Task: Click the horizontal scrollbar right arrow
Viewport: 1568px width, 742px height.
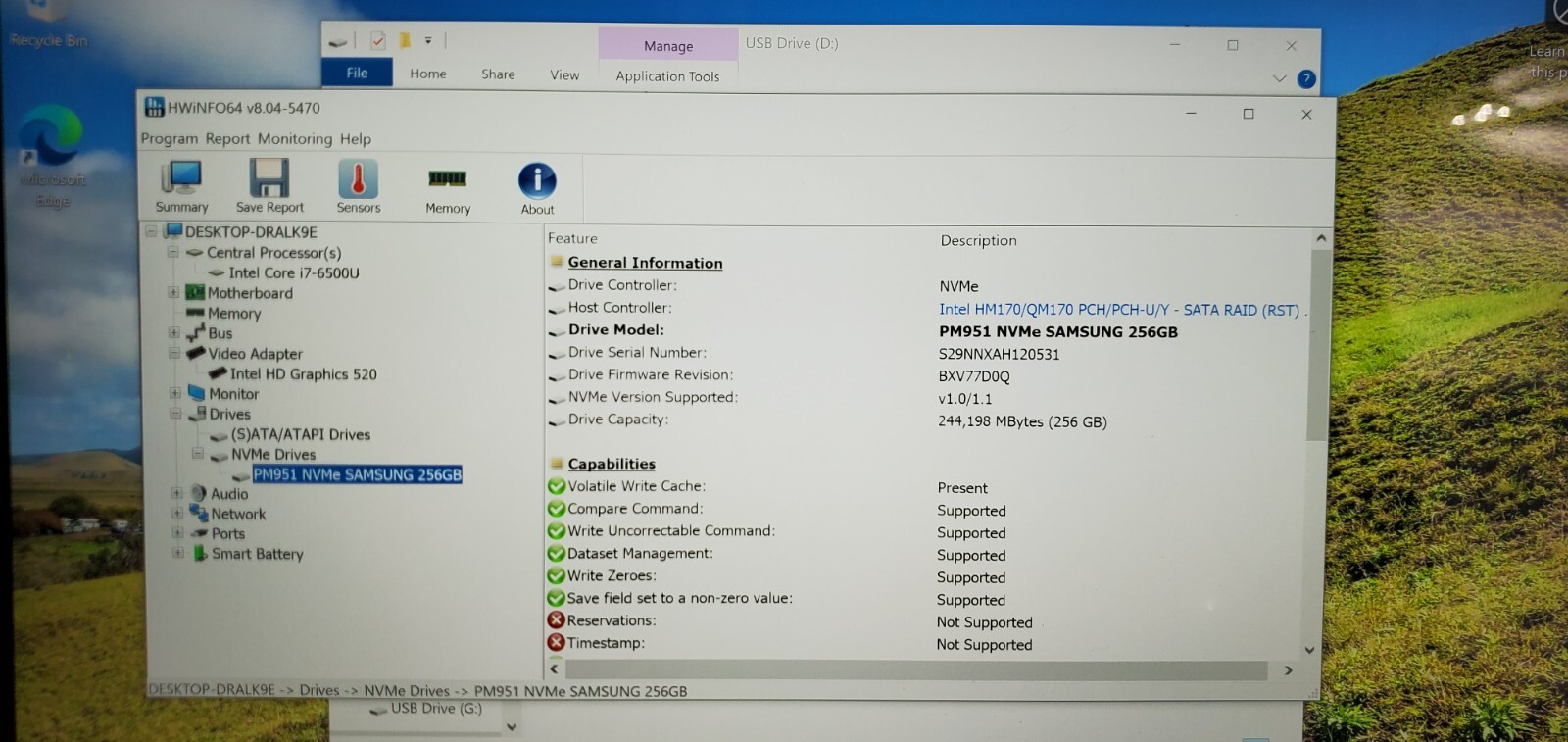Action: [x=1288, y=670]
